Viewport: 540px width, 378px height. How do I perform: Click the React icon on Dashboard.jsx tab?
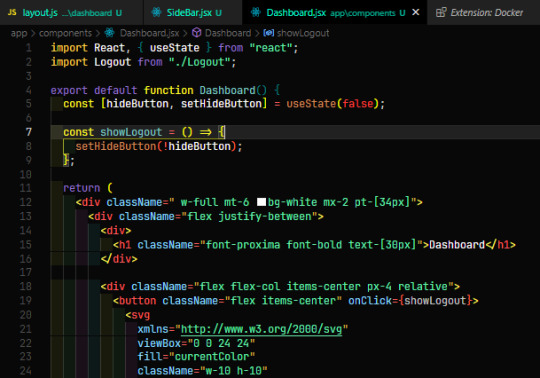click(256, 12)
